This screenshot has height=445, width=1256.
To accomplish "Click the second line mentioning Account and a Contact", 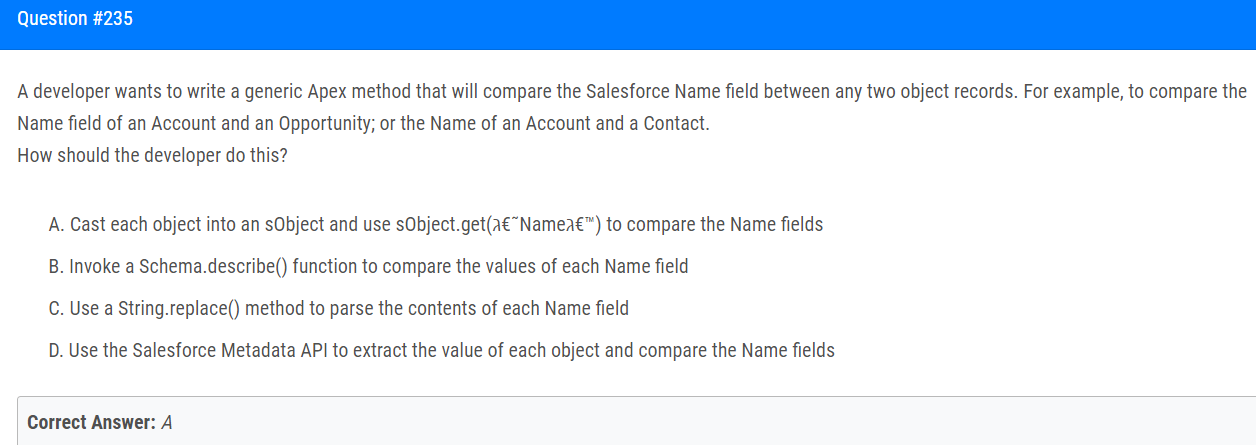I will (x=363, y=126).
